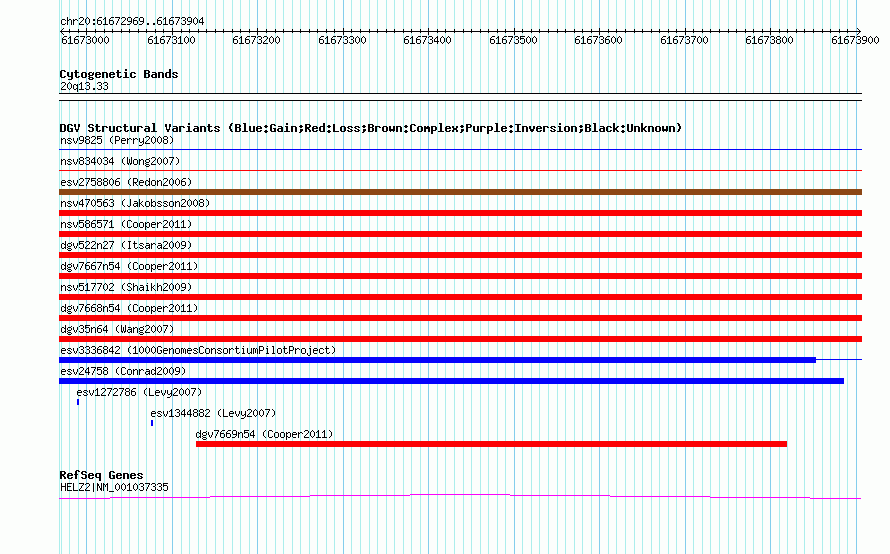Open the esv2758806 (Redon2006) label
Screen dimensions: 890x554
pos(126,182)
